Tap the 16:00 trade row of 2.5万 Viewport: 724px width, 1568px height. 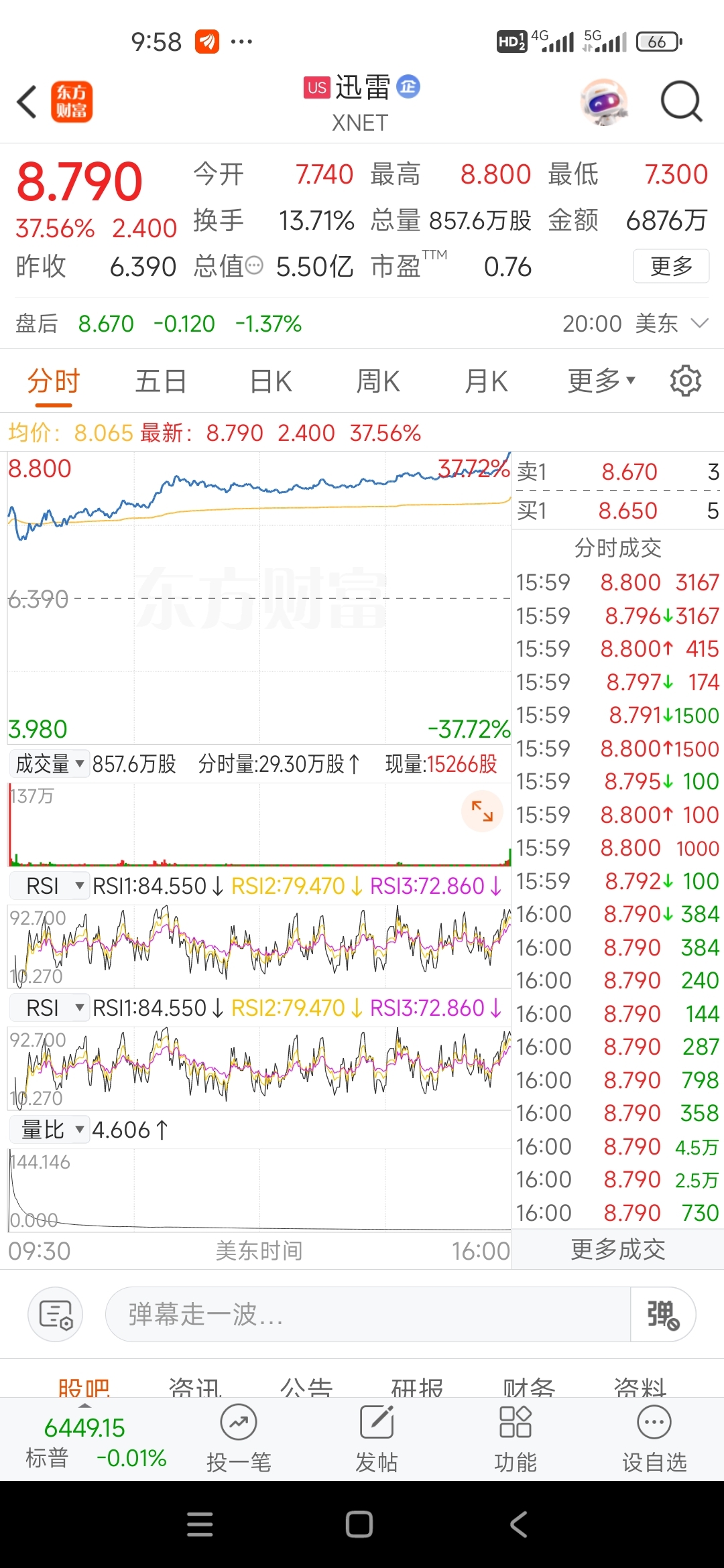618,1179
